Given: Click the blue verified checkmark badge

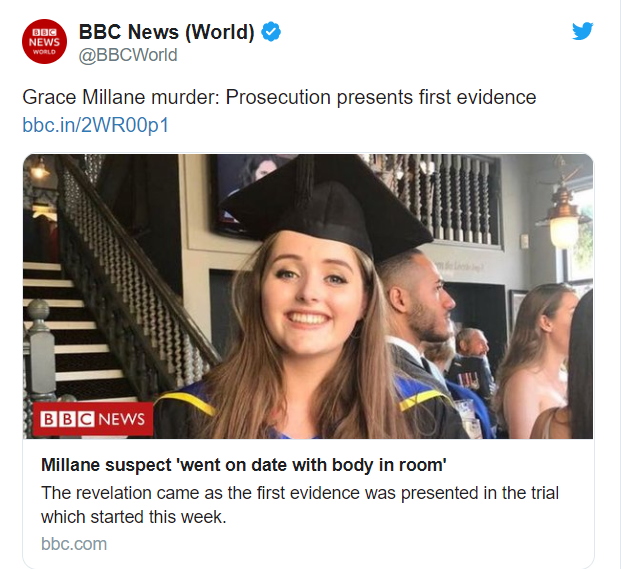Looking at the screenshot, I should 271,32.
